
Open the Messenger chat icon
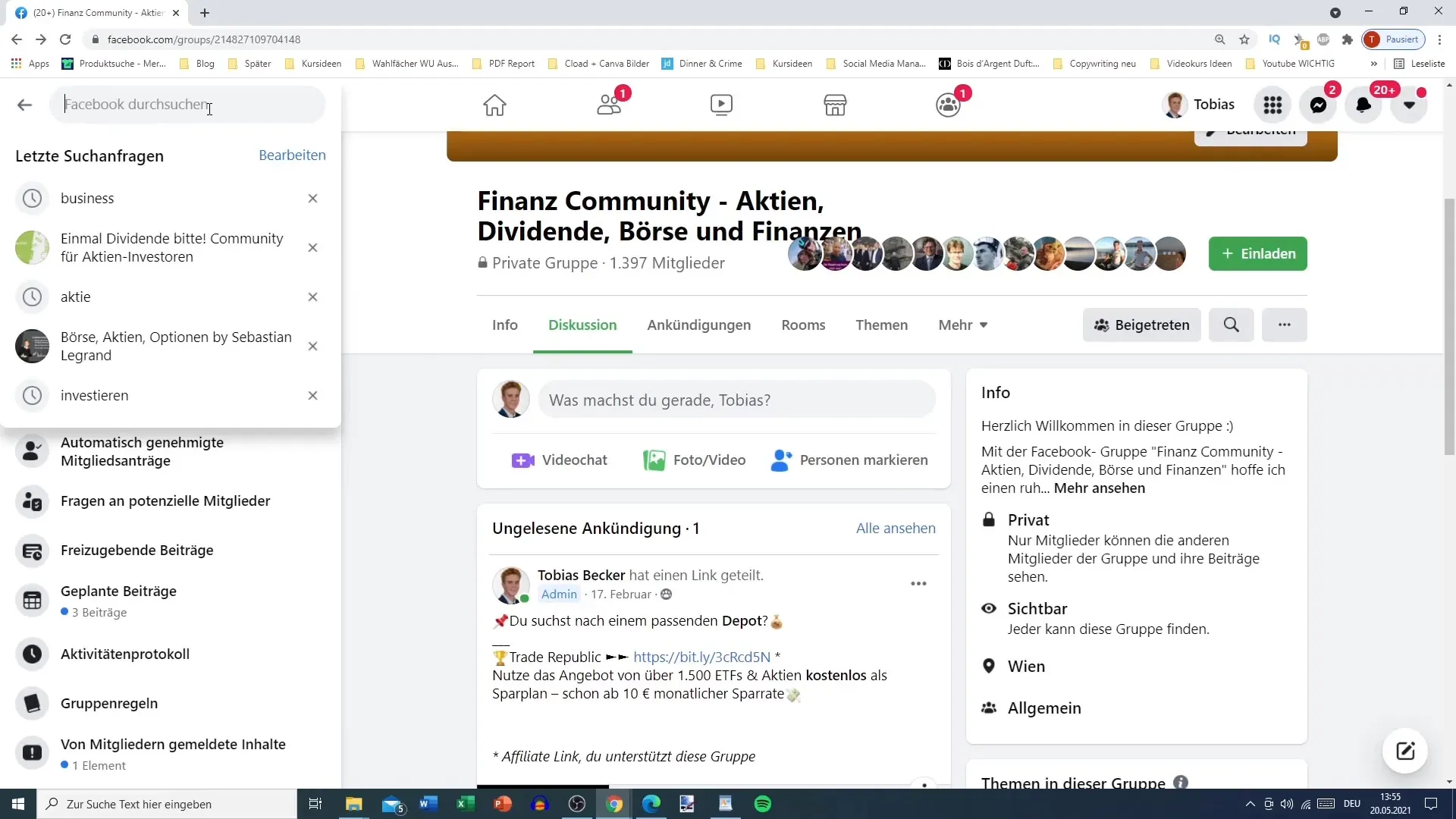tap(1318, 105)
